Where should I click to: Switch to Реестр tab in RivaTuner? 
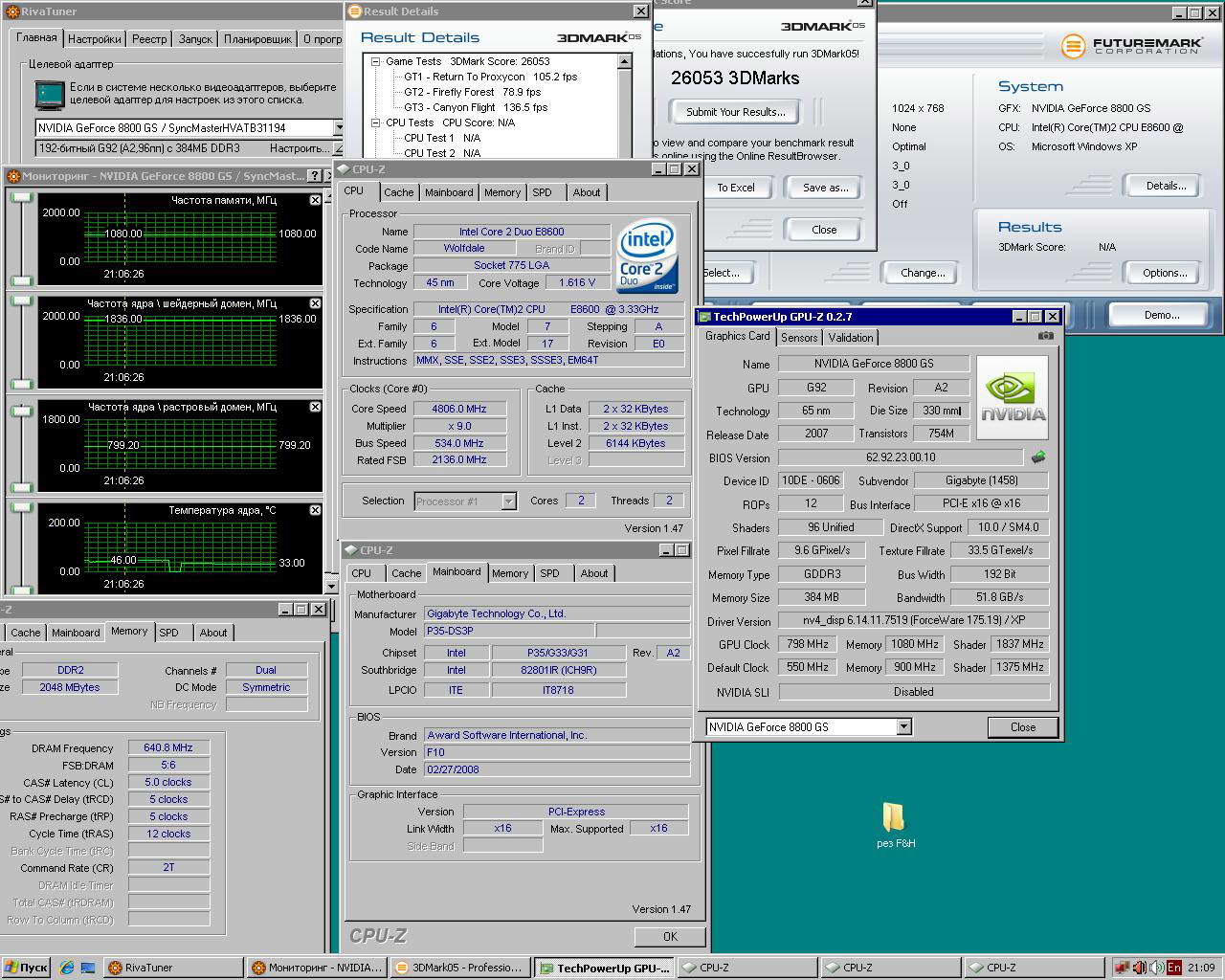(149, 39)
